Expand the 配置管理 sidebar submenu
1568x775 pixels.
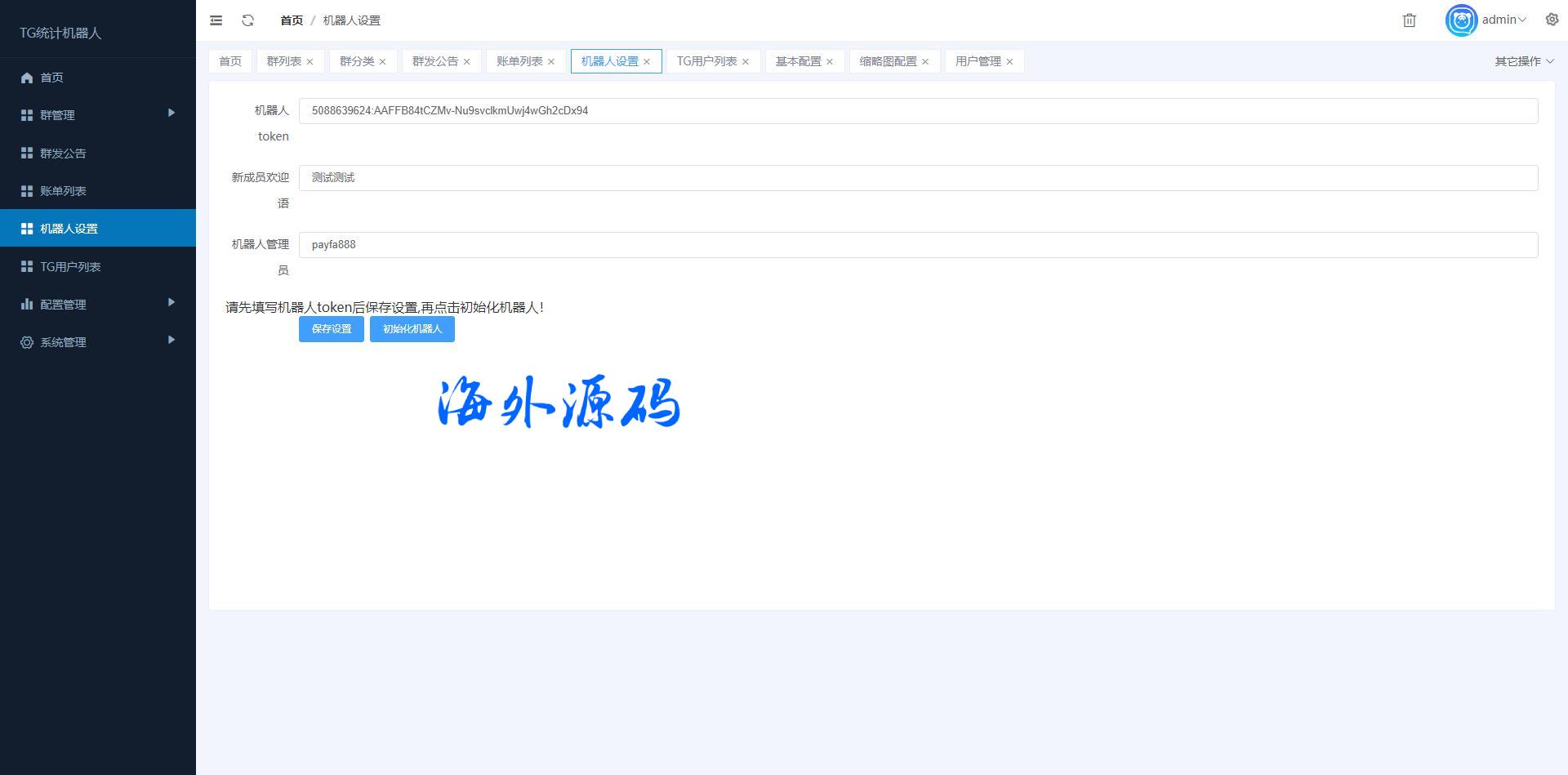coord(98,305)
